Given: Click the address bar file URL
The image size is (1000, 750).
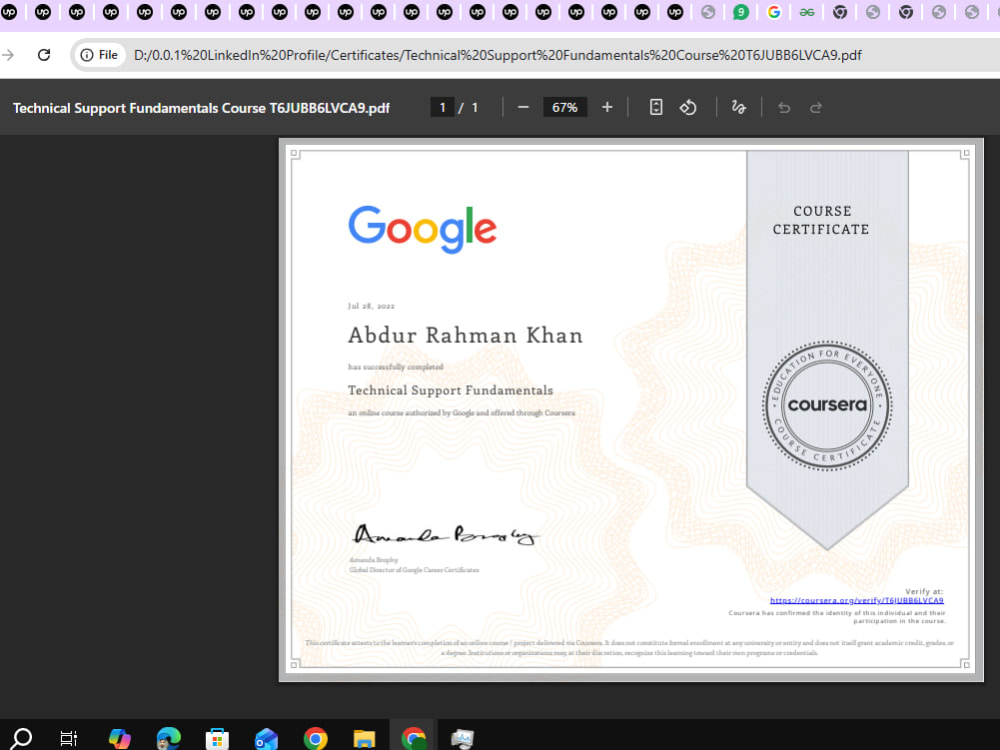Looking at the screenshot, I should [x=497, y=55].
